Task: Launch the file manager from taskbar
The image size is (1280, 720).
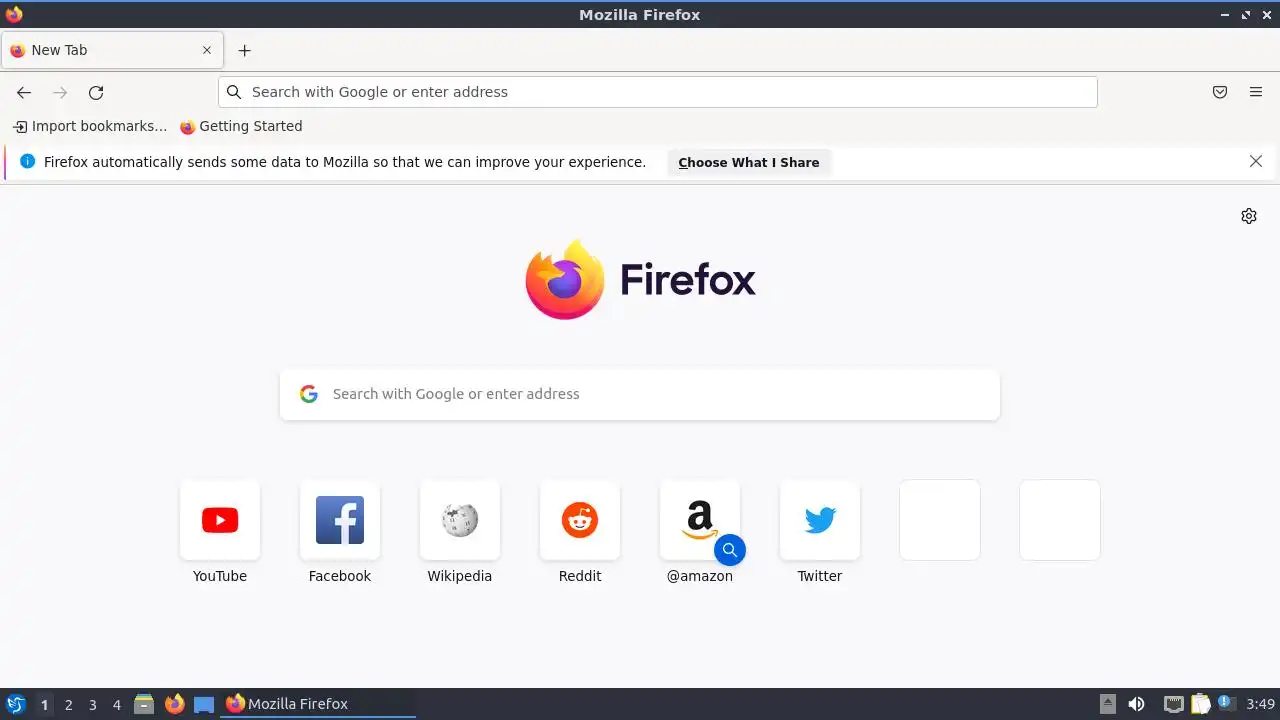Action: pyautogui.click(x=144, y=704)
